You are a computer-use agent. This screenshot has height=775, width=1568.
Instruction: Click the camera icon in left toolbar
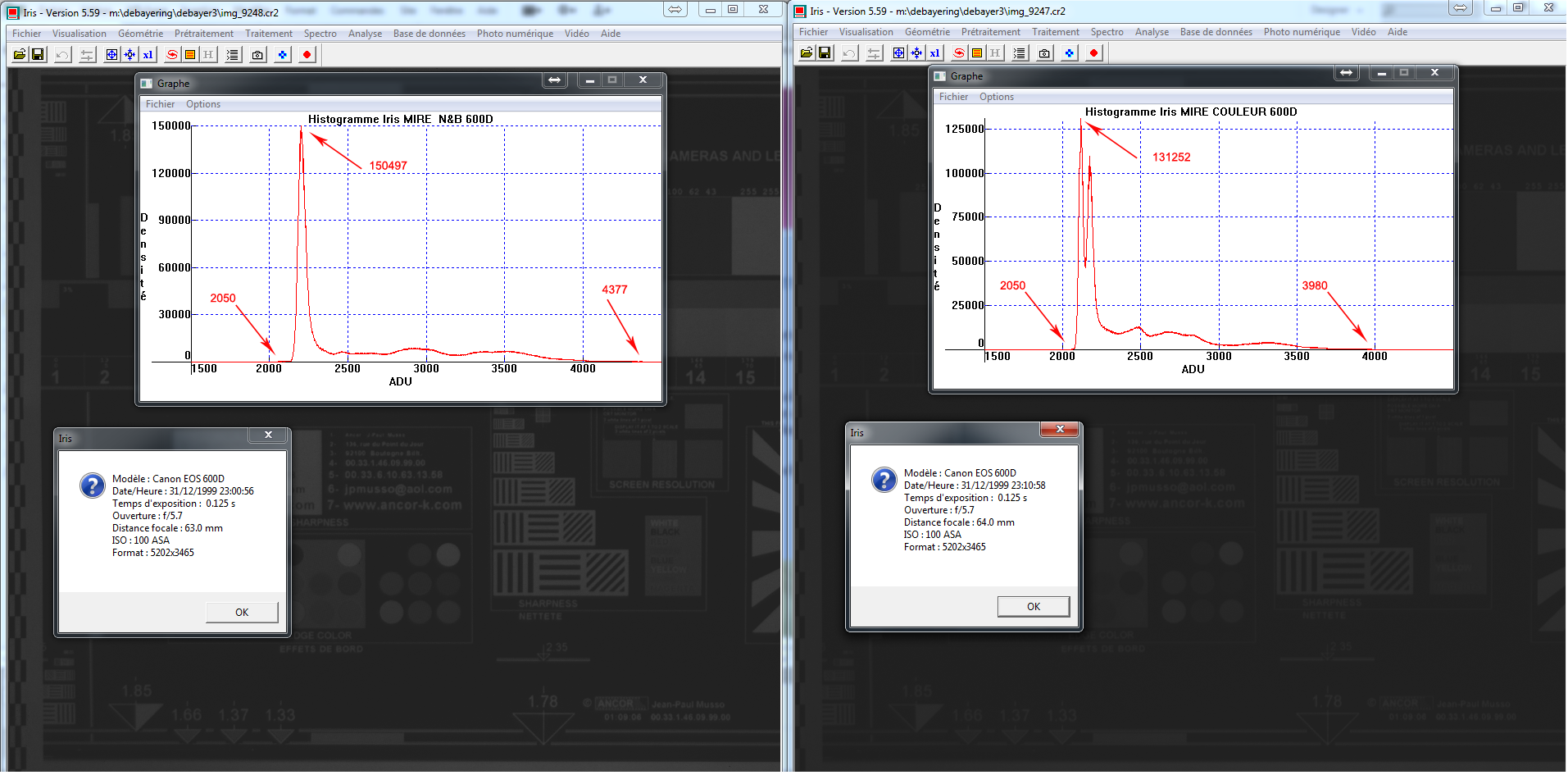(x=257, y=55)
